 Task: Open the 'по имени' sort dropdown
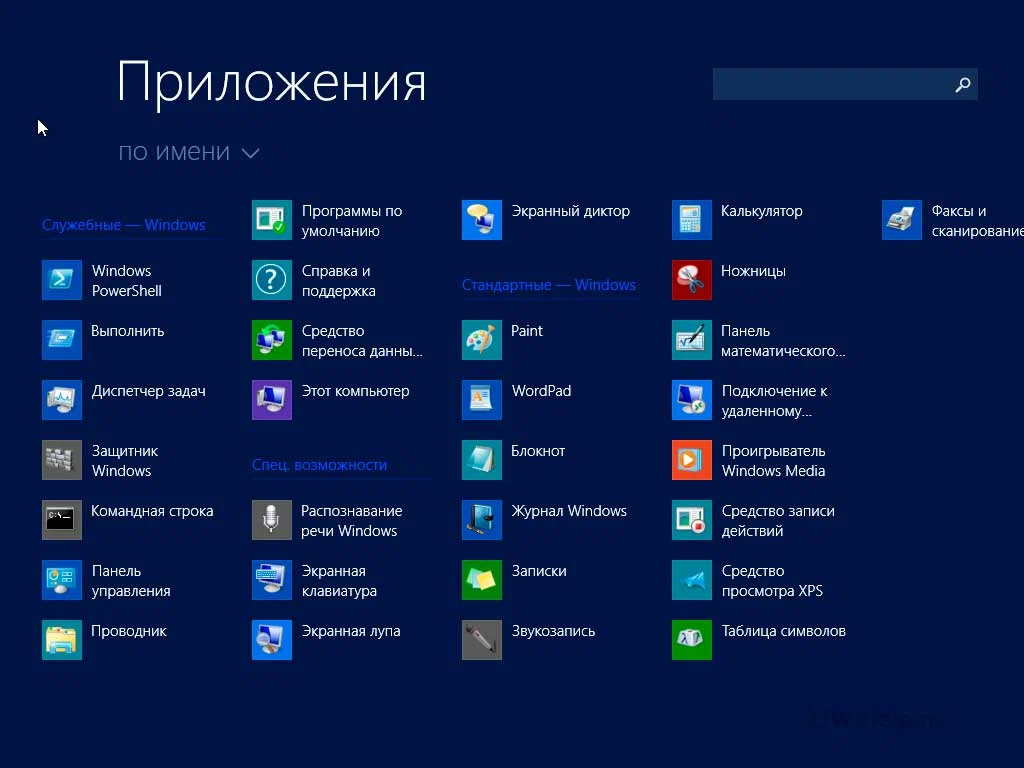click(189, 152)
